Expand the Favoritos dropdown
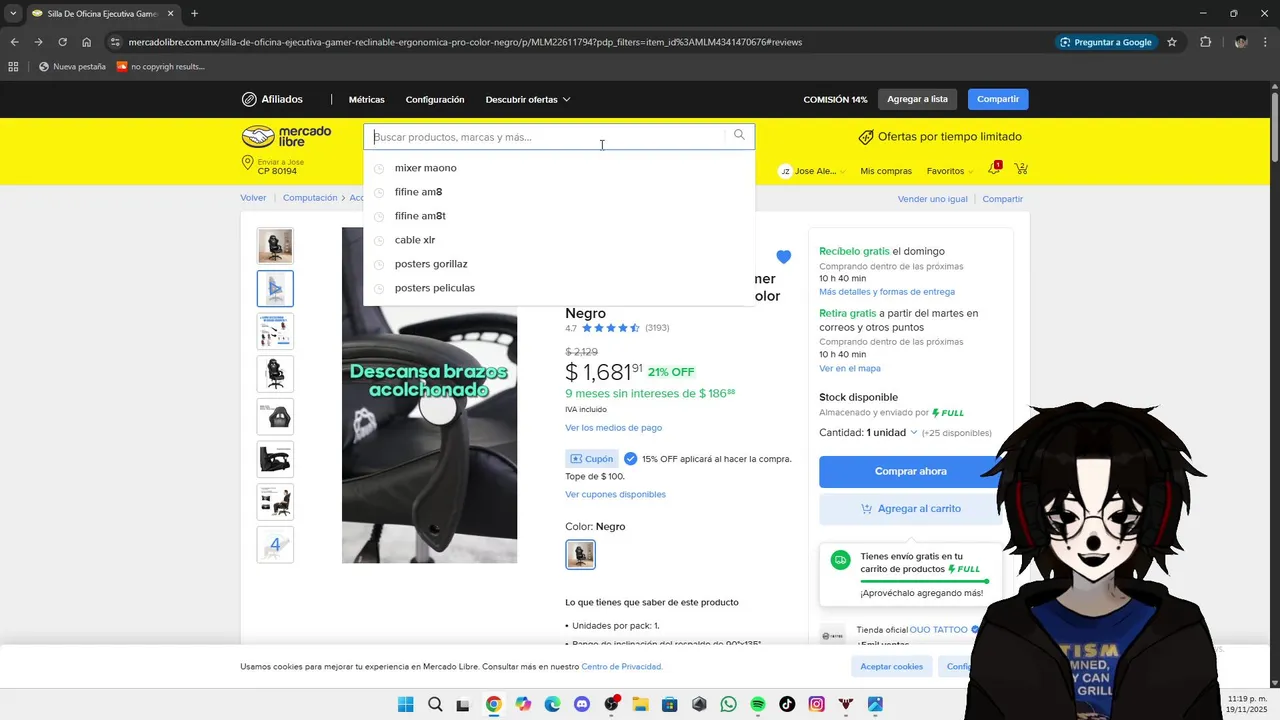The width and height of the screenshot is (1280, 720). click(x=950, y=171)
